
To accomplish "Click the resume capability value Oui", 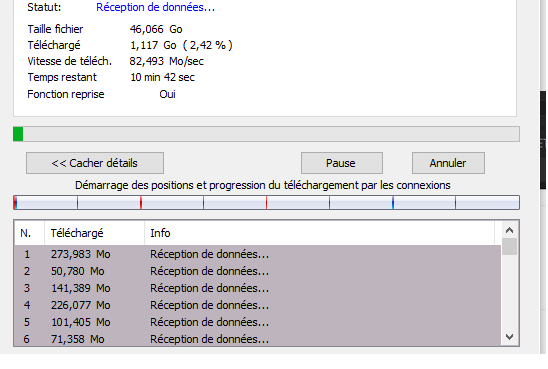I will pos(167,94).
